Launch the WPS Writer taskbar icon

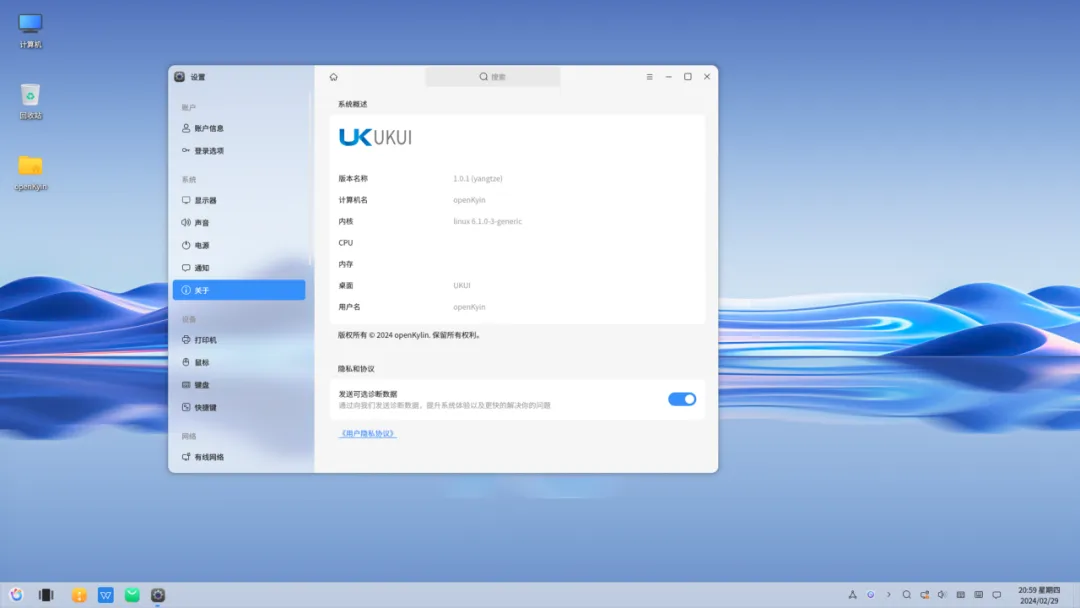pyautogui.click(x=105, y=595)
